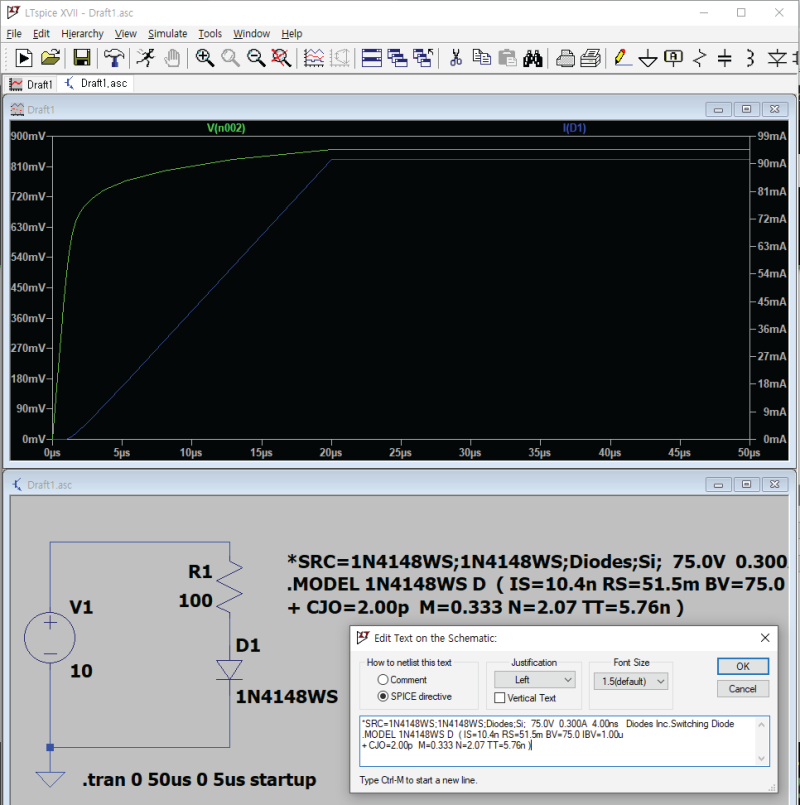This screenshot has height=805, width=800.
Task: Click the binoculars Find icon
Action: click(533, 58)
